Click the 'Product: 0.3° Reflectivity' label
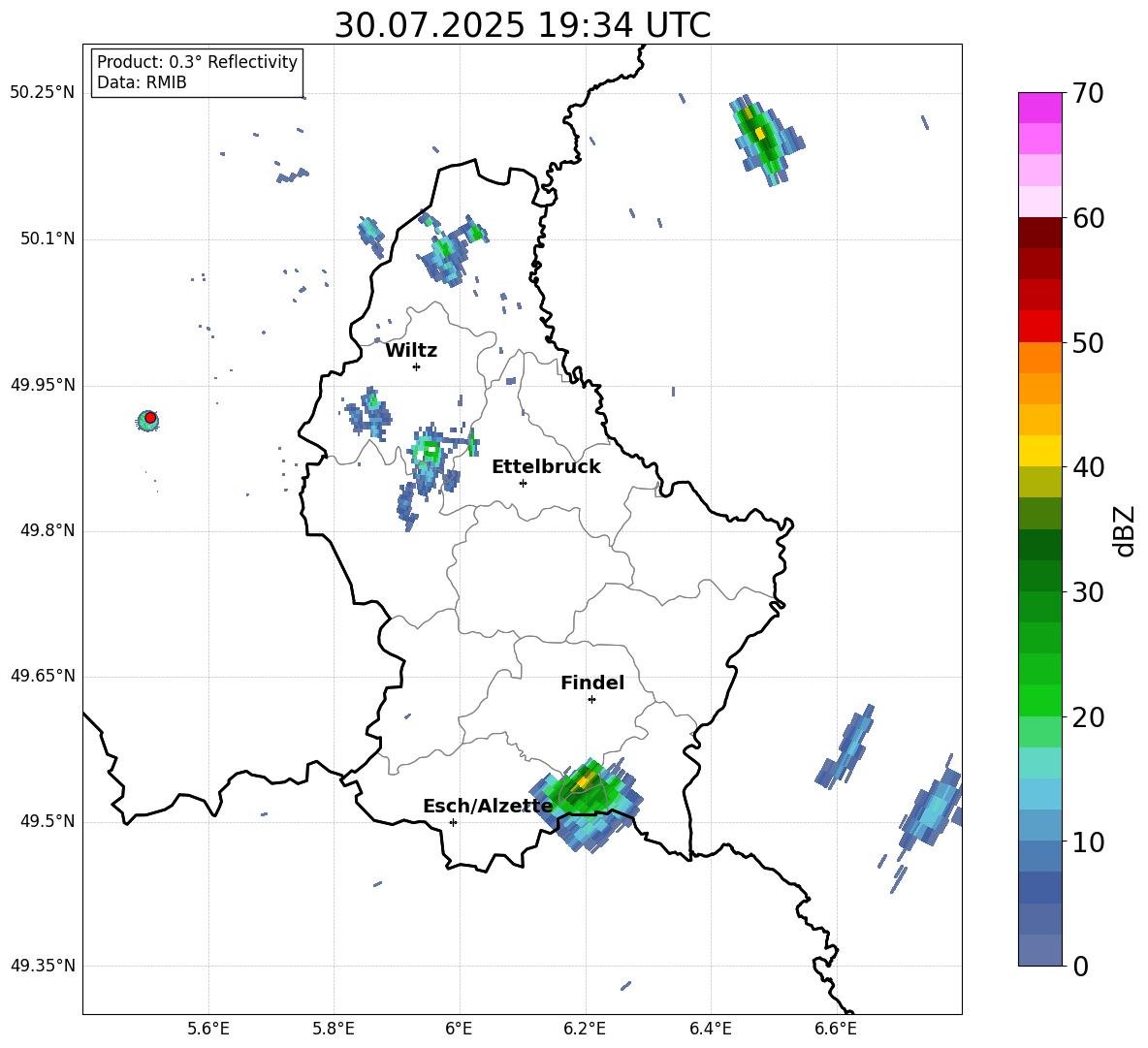 pyautogui.click(x=197, y=62)
